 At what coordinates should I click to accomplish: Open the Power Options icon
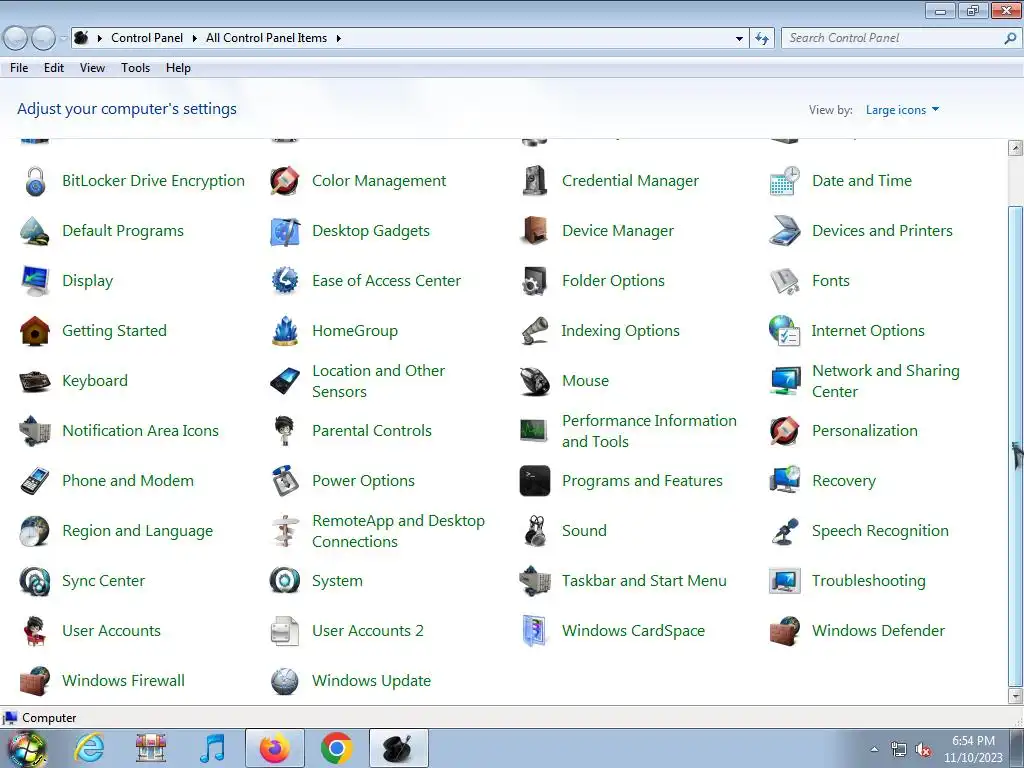point(285,481)
